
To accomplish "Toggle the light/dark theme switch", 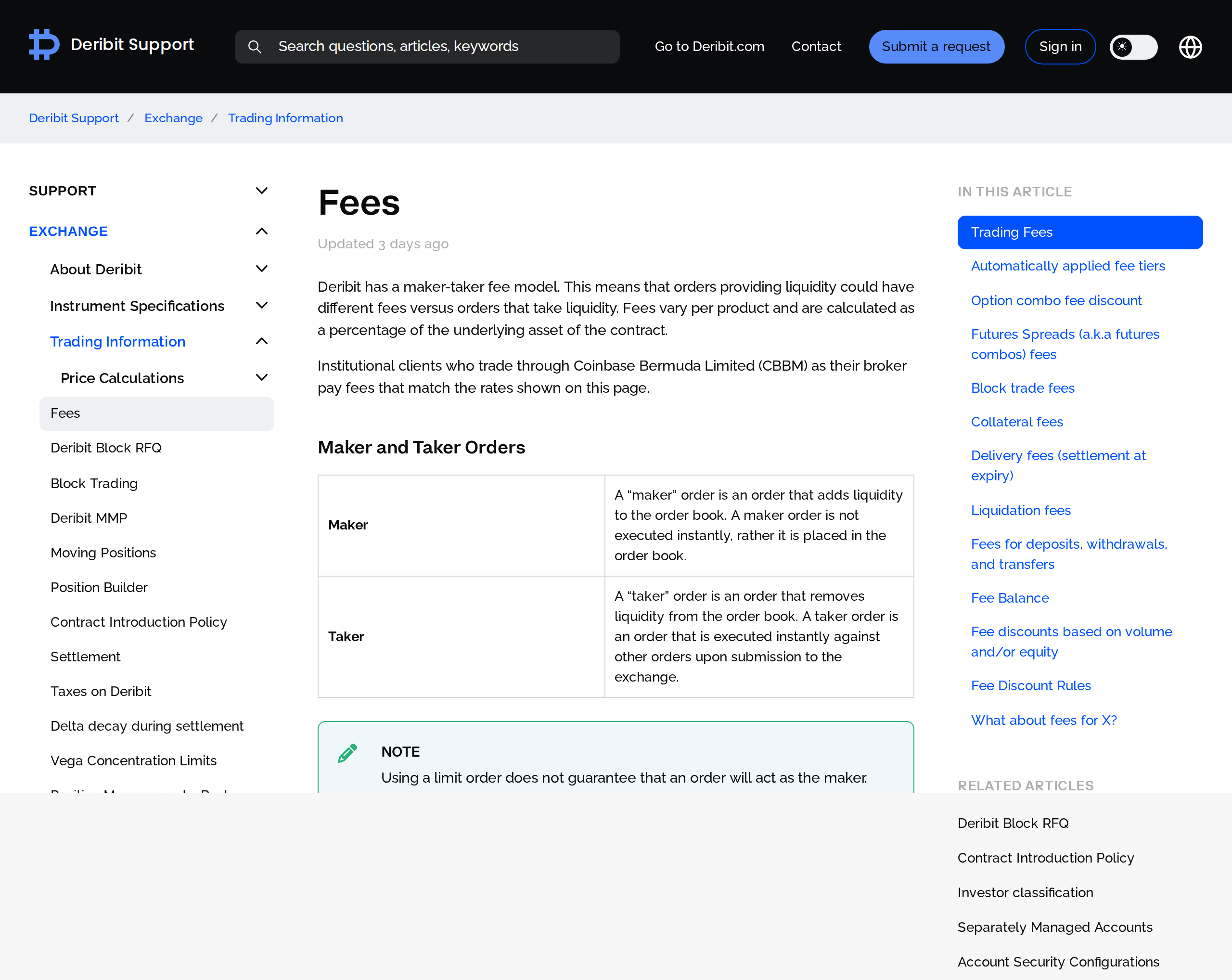I will (x=1133, y=47).
